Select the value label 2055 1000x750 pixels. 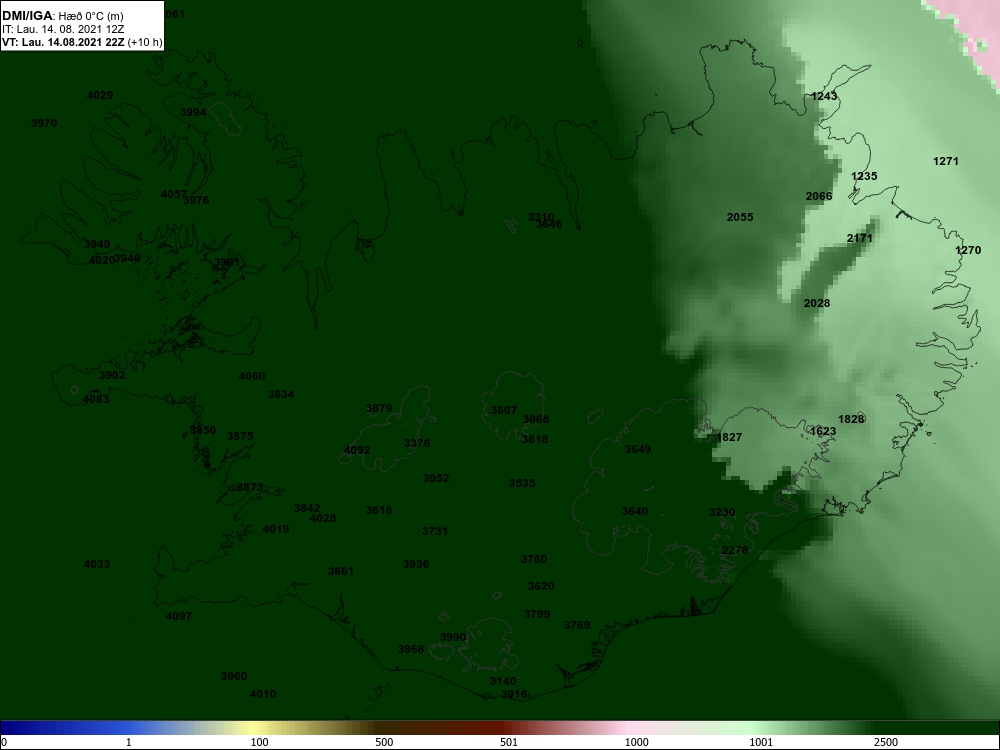pyautogui.click(x=740, y=217)
